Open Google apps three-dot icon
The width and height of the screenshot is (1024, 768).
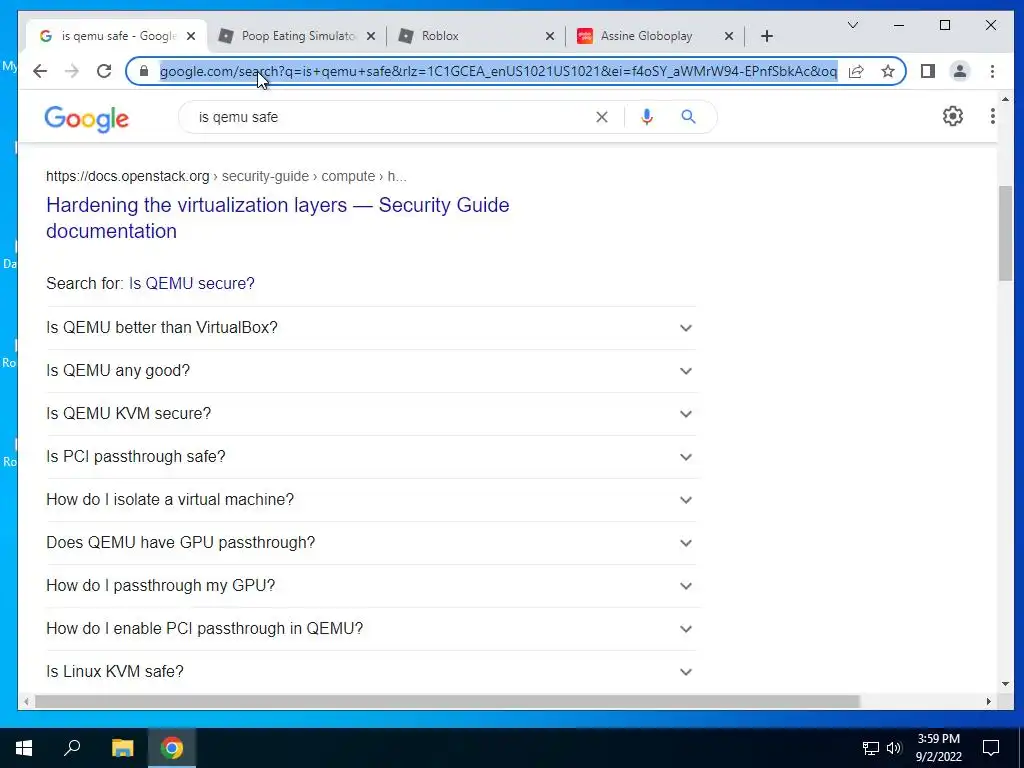click(992, 116)
